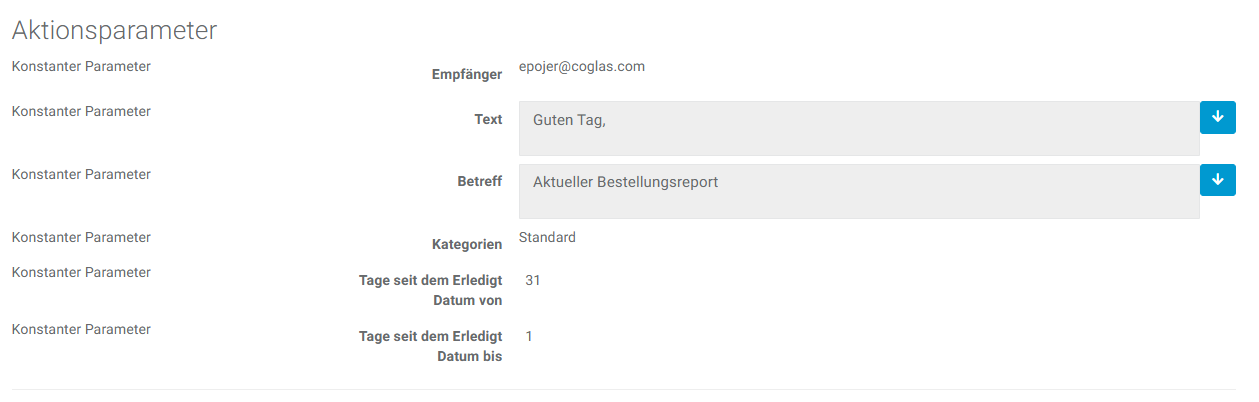Click the recipient email epojer@coglas.com
Viewport: 1259px width, 402px height.
coord(582,67)
